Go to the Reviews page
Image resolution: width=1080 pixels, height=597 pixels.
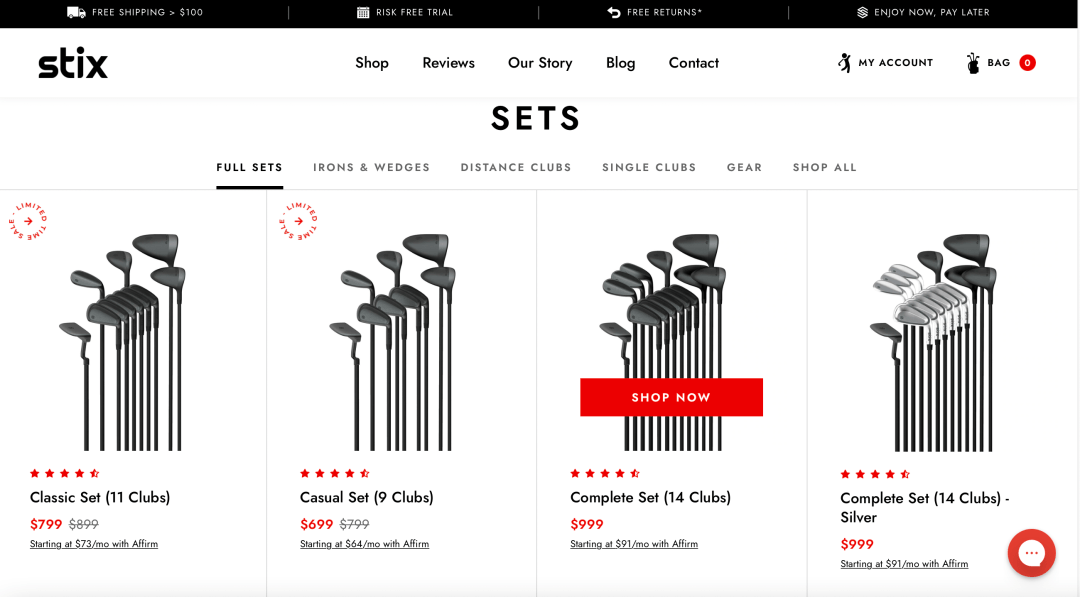point(448,63)
